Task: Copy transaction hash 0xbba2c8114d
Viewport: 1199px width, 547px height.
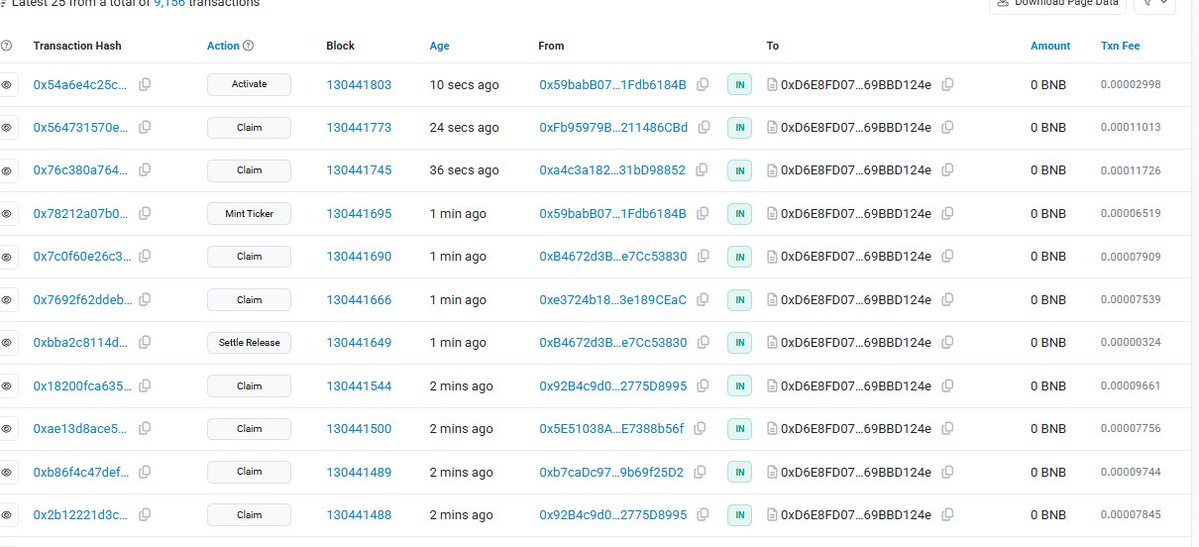Action: (145, 342)
